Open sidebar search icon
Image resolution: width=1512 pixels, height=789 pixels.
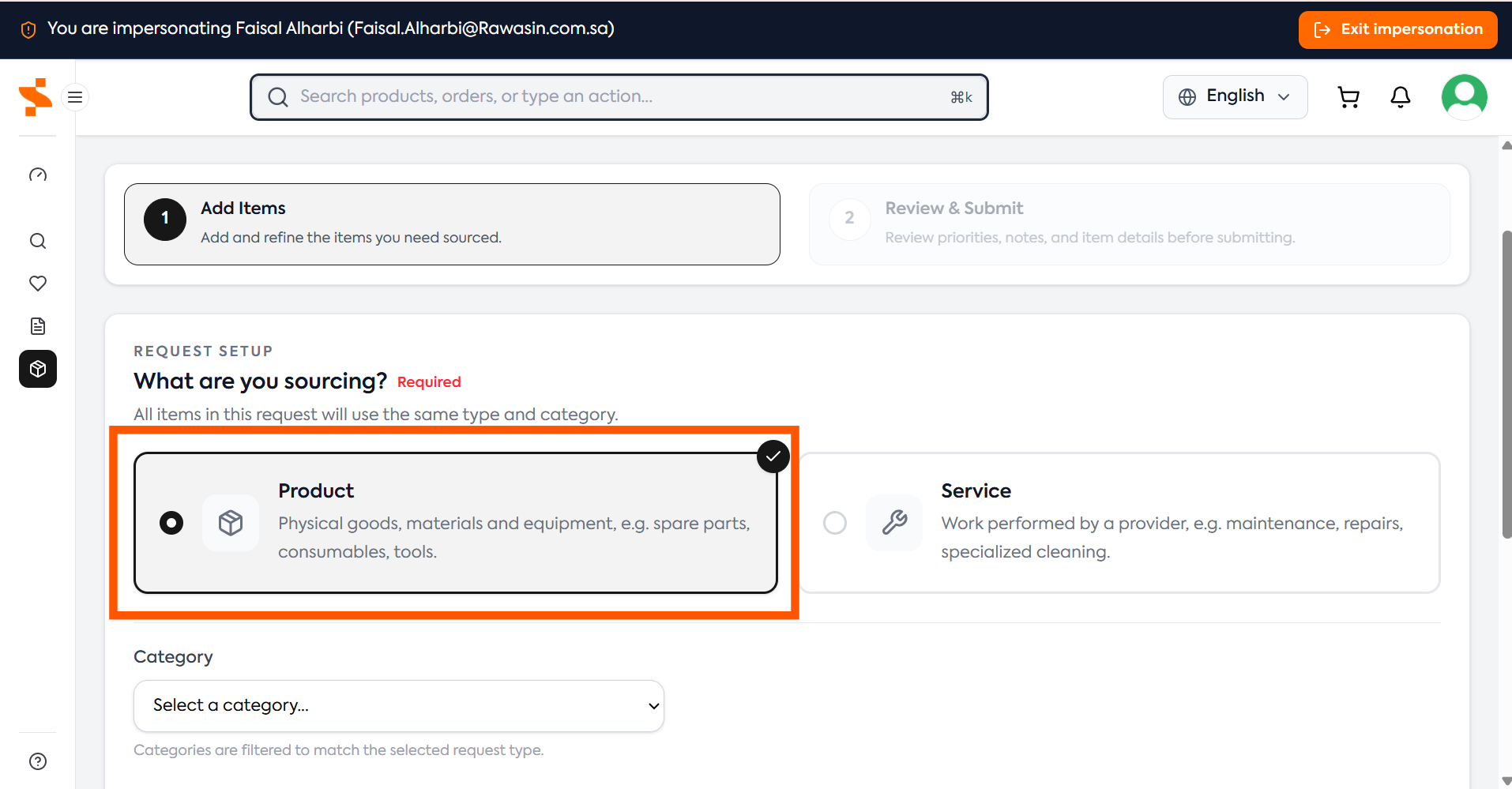[x=38, y=241]
